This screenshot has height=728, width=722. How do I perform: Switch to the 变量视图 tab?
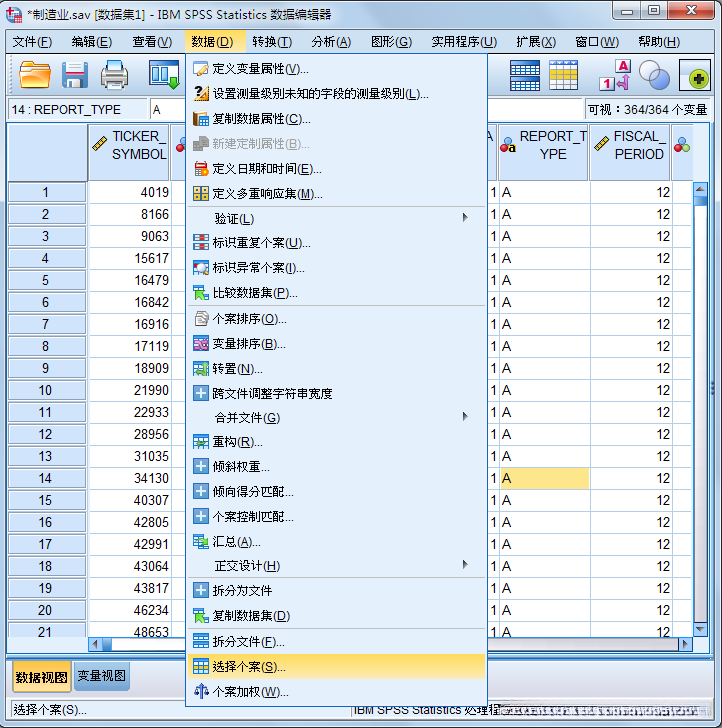coord(102,676)
